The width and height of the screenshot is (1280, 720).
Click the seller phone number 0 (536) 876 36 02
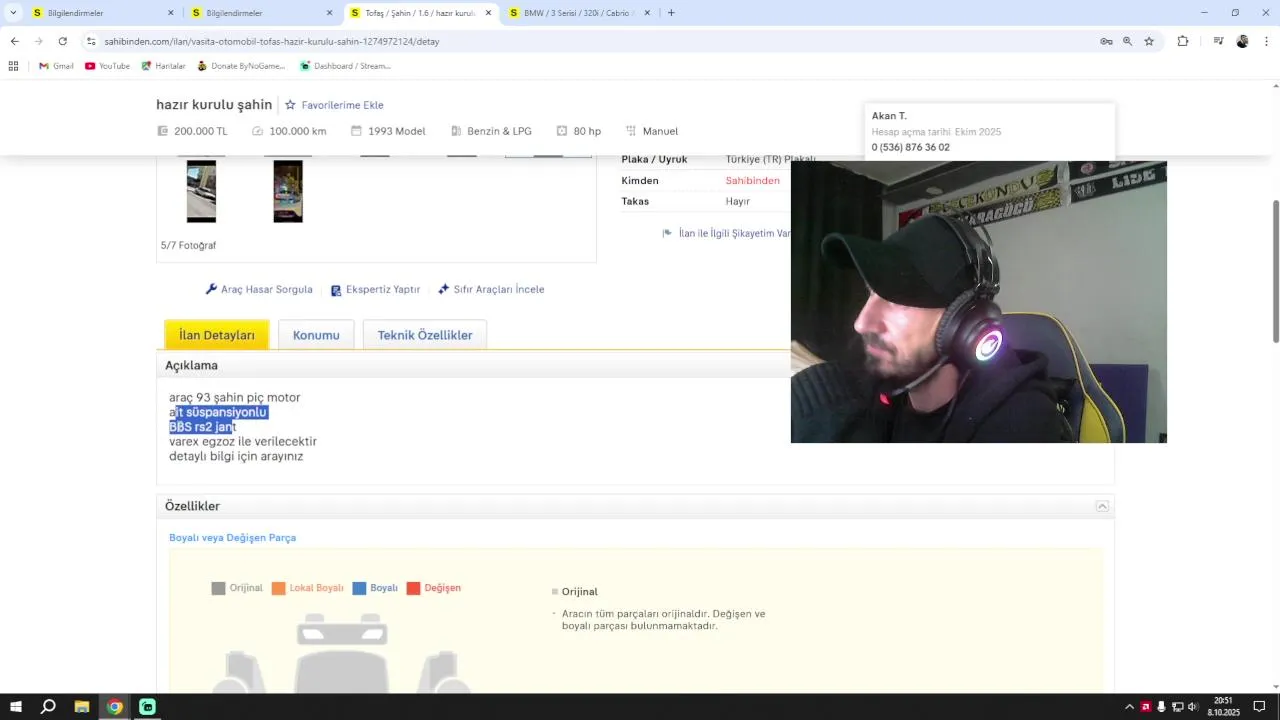click(910, 147)
